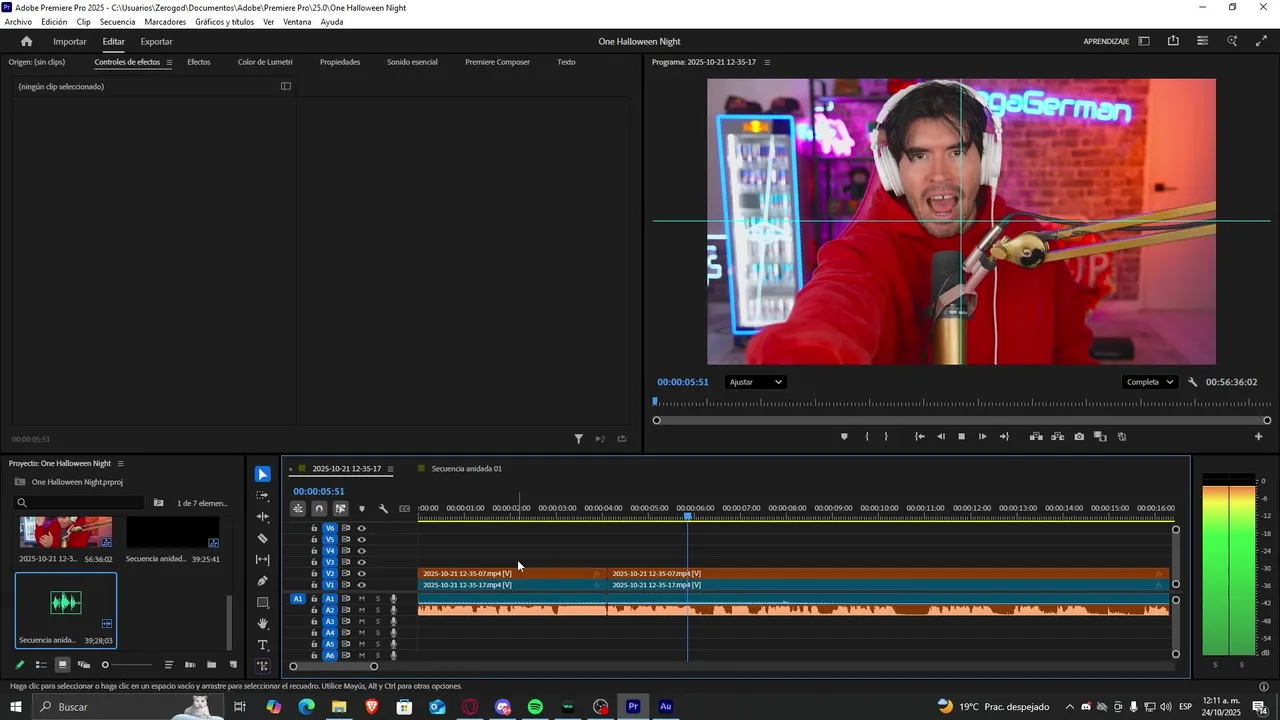Image resolution: width=1280 pixels, height=720 pixels.
Task: Select the Pen tool in timeline toolbox
Action: (x=263, y=581)
